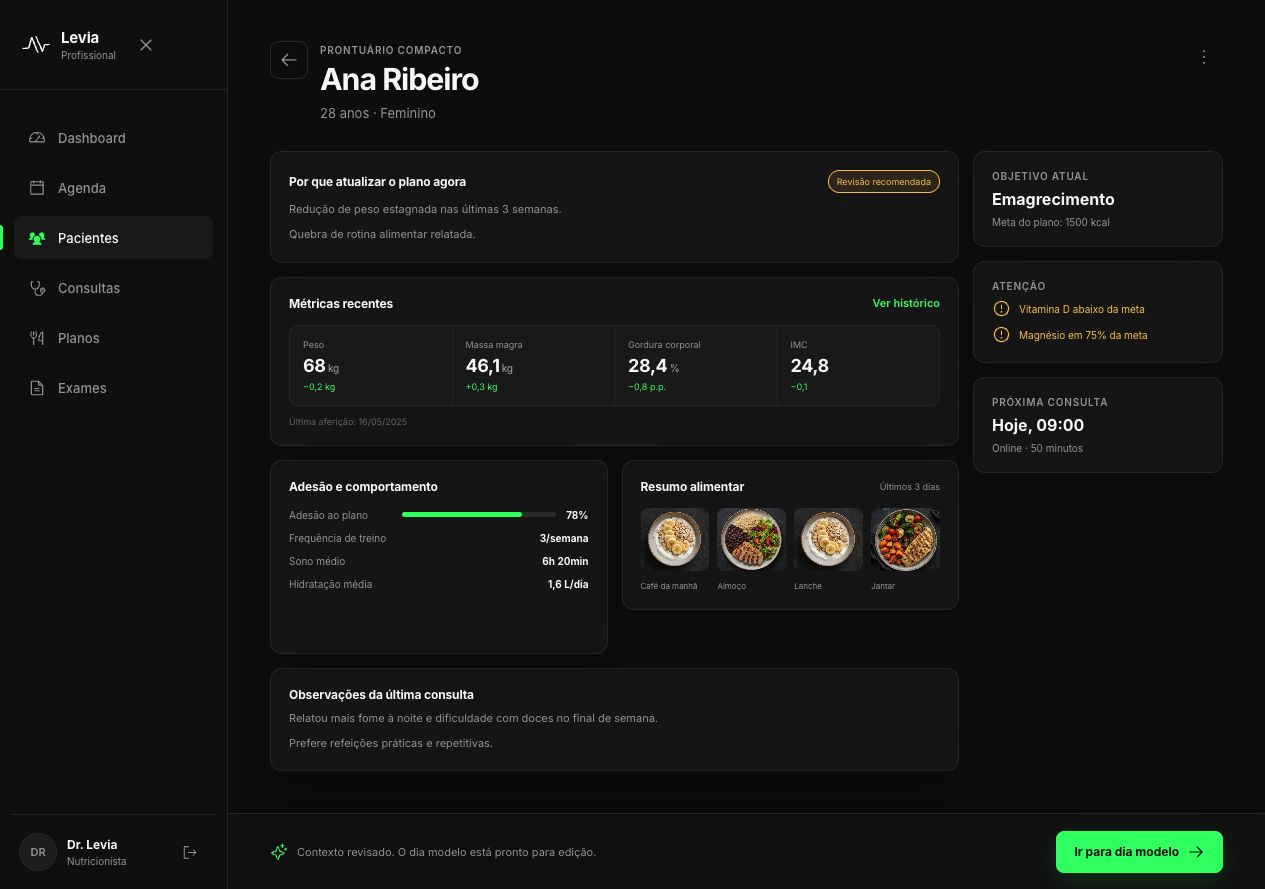This screenshot has width=1265, height=889.
Task: Open Planos in the sidebar
Action: click(113, 338)
